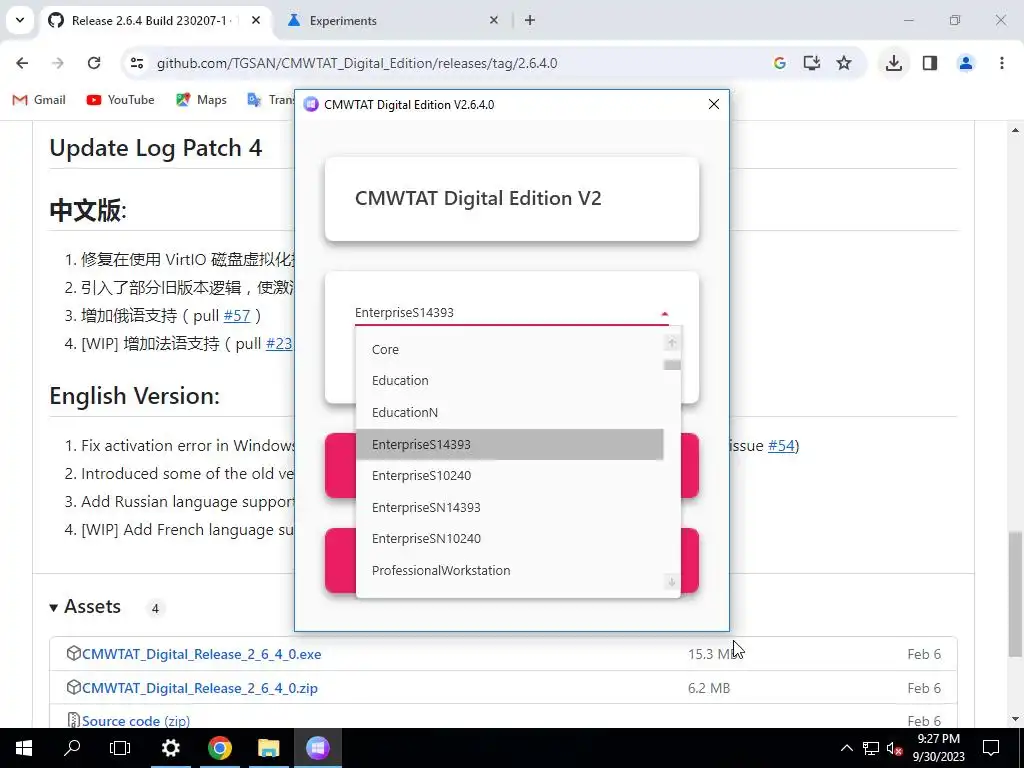Bookmark this page with star icon

(844, 63)
